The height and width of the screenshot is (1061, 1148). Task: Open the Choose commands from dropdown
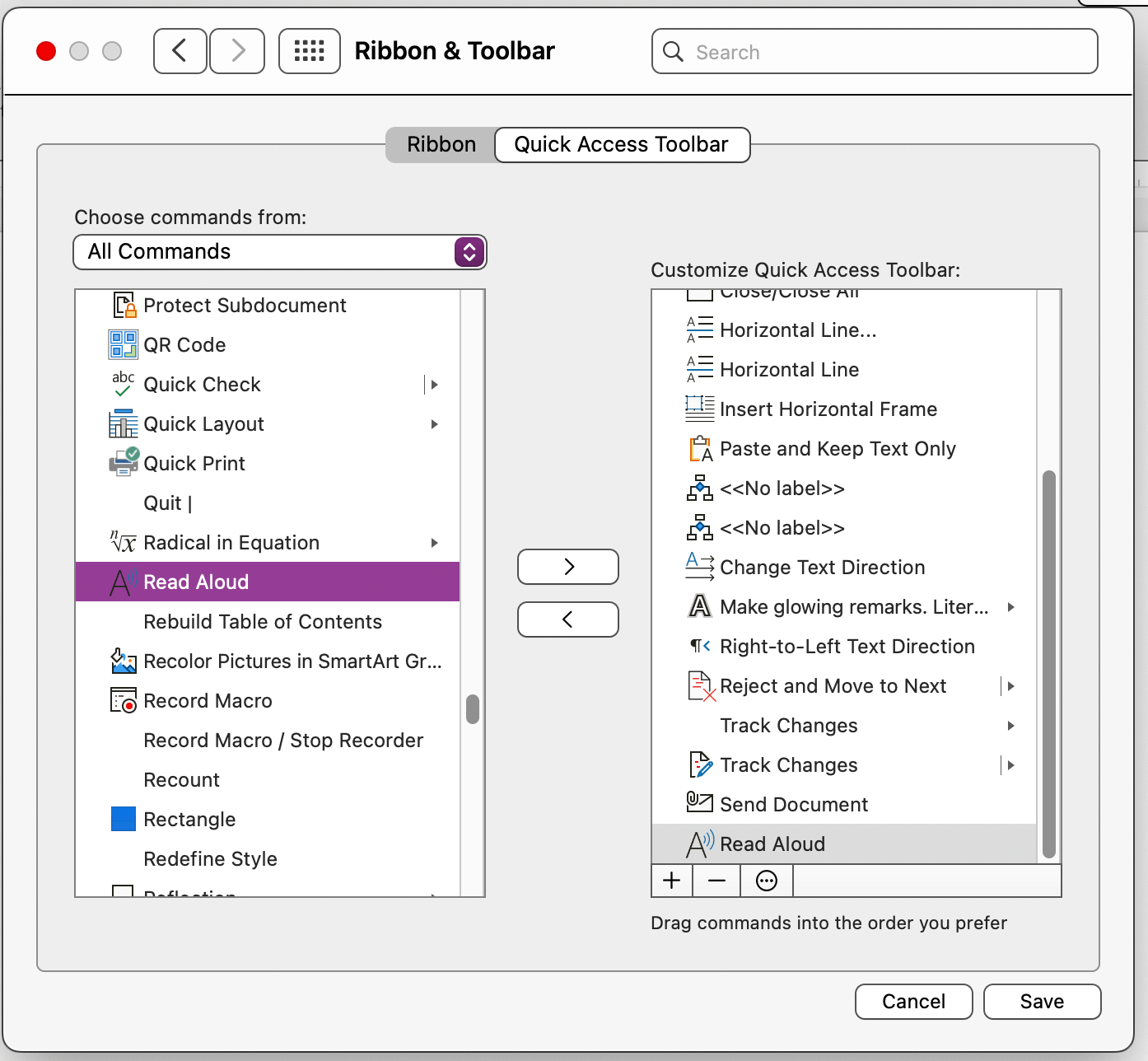(280, 252)
